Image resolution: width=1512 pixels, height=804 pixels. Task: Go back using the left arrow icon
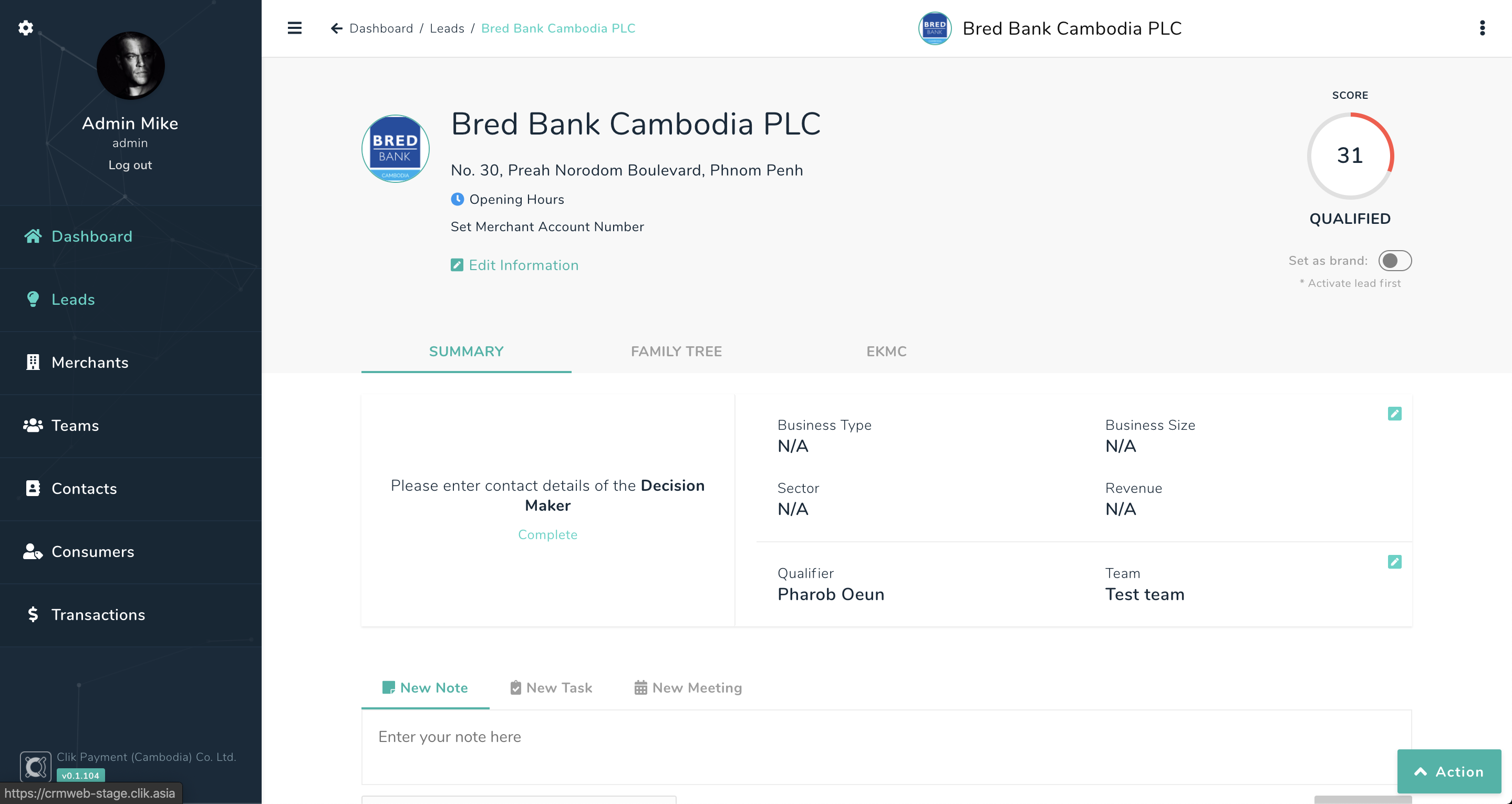[336, 28]
